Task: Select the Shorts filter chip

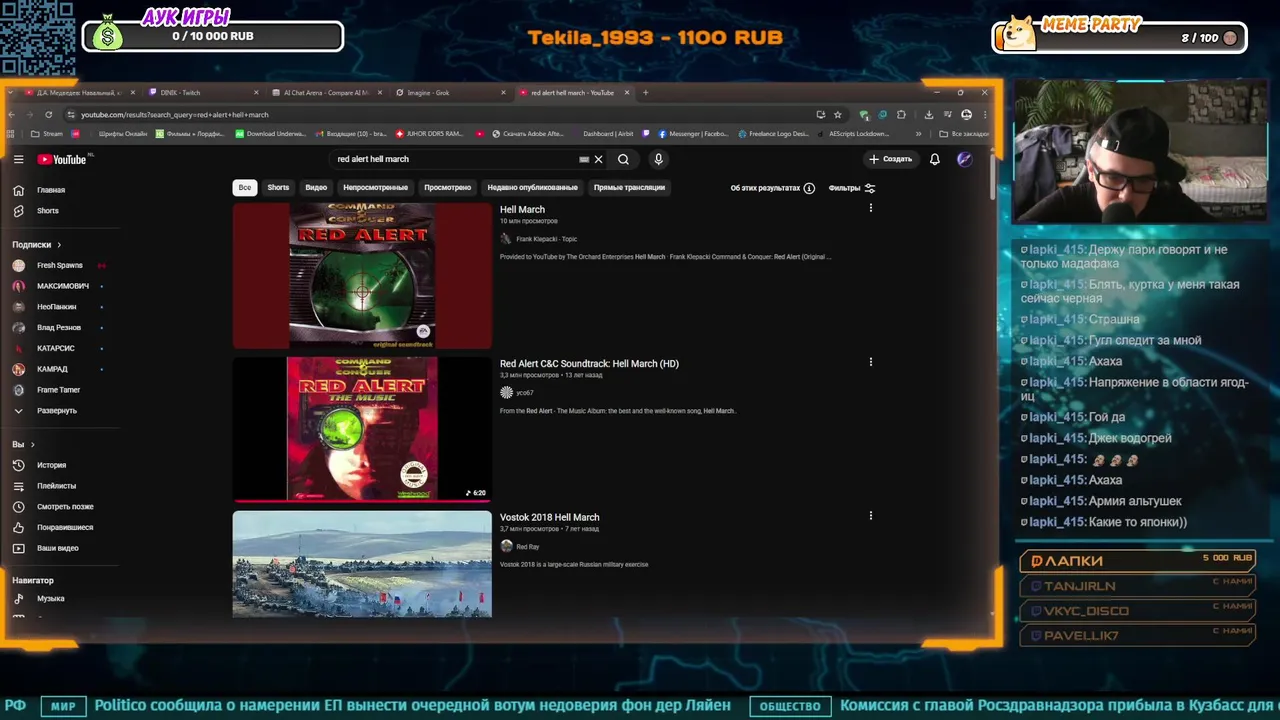Action: 278,187
